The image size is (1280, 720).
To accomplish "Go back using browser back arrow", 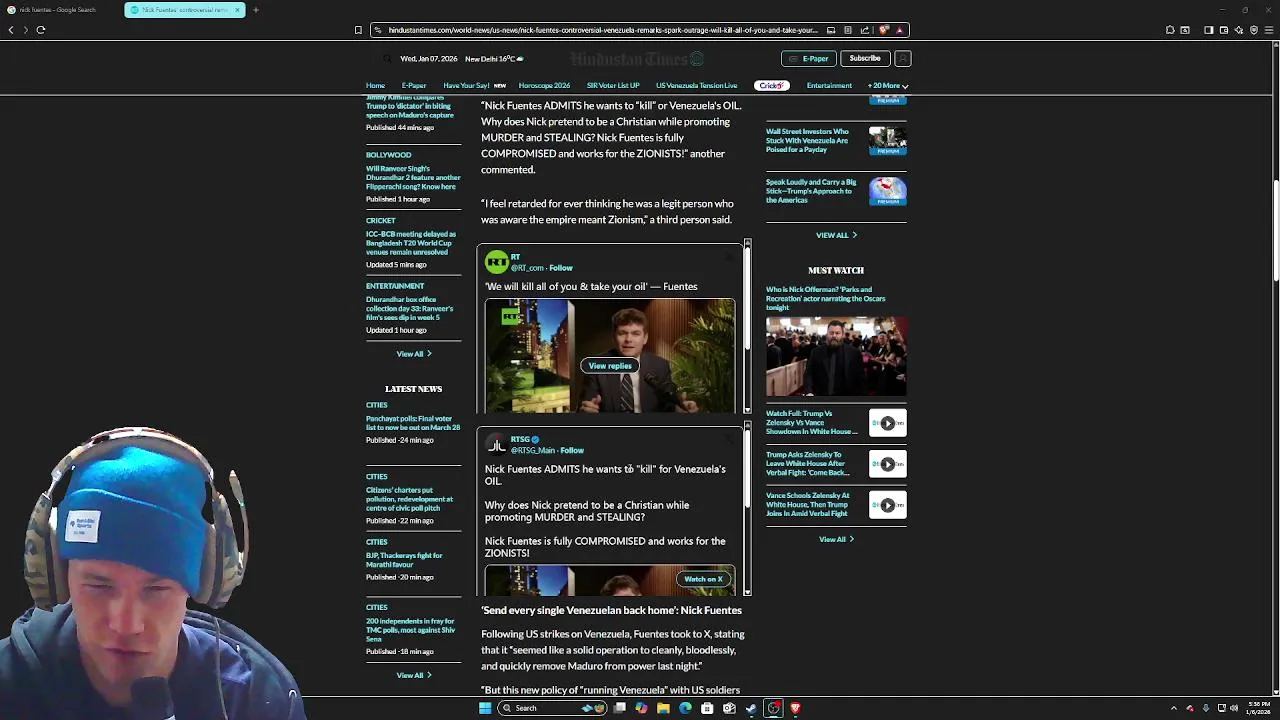I will click(x=11, y=30).
